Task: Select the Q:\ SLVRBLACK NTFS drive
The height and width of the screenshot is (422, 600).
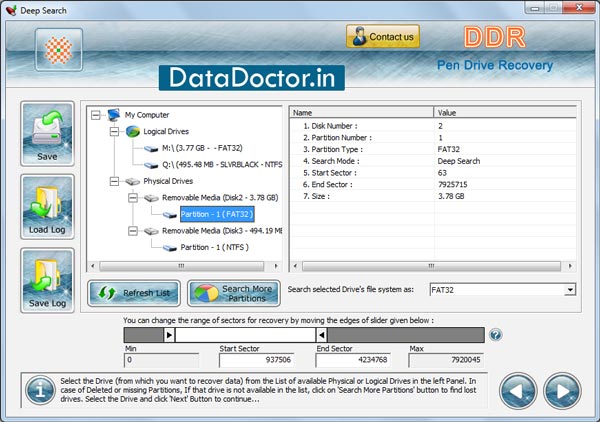Action: point(222,165)
